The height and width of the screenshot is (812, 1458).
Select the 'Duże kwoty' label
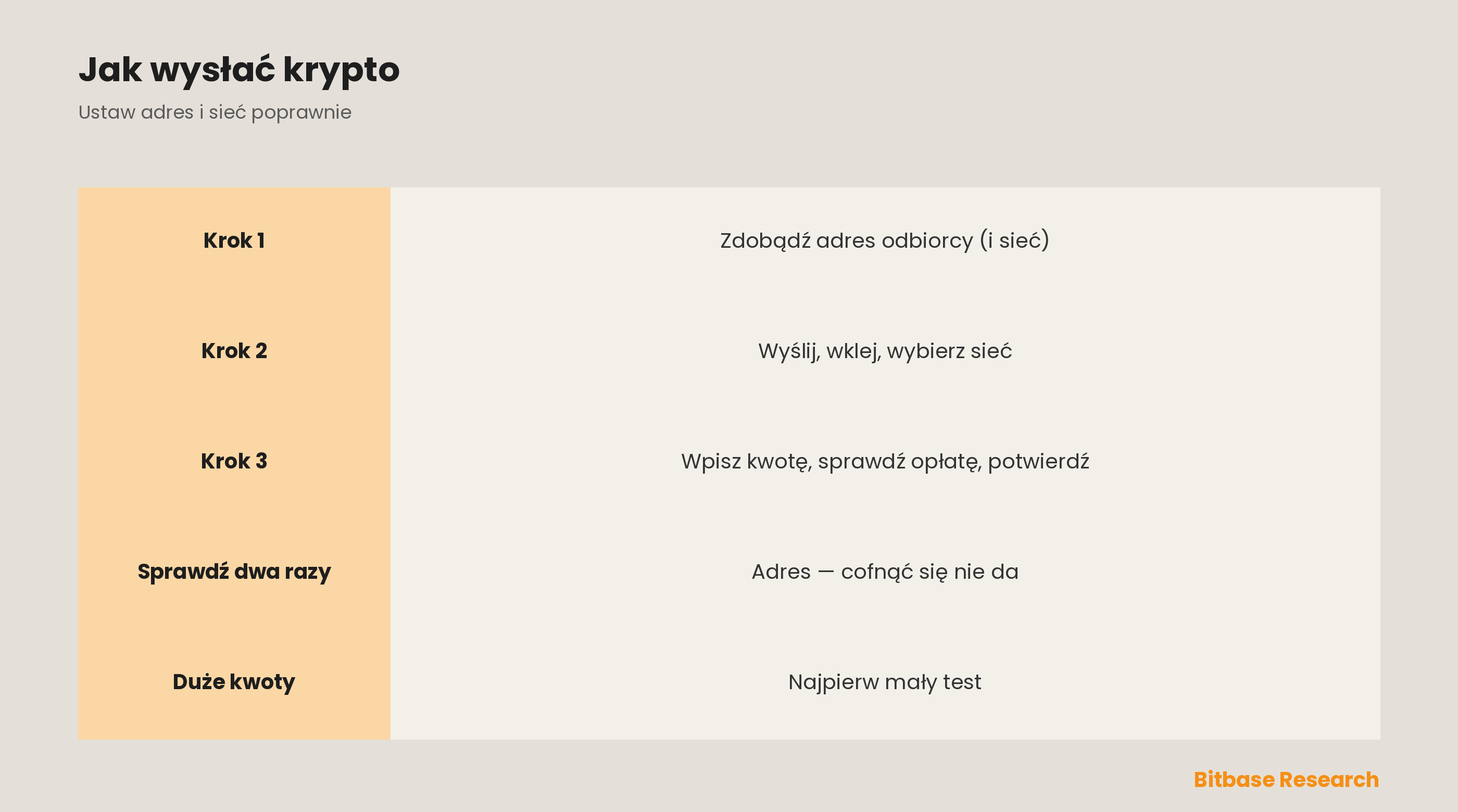pos(234,682)
